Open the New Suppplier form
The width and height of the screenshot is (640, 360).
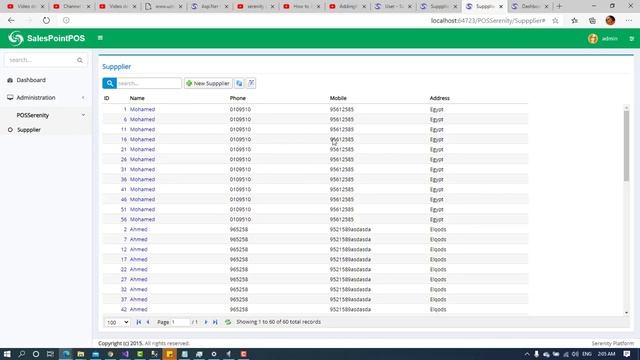click(x=208, y=83)
